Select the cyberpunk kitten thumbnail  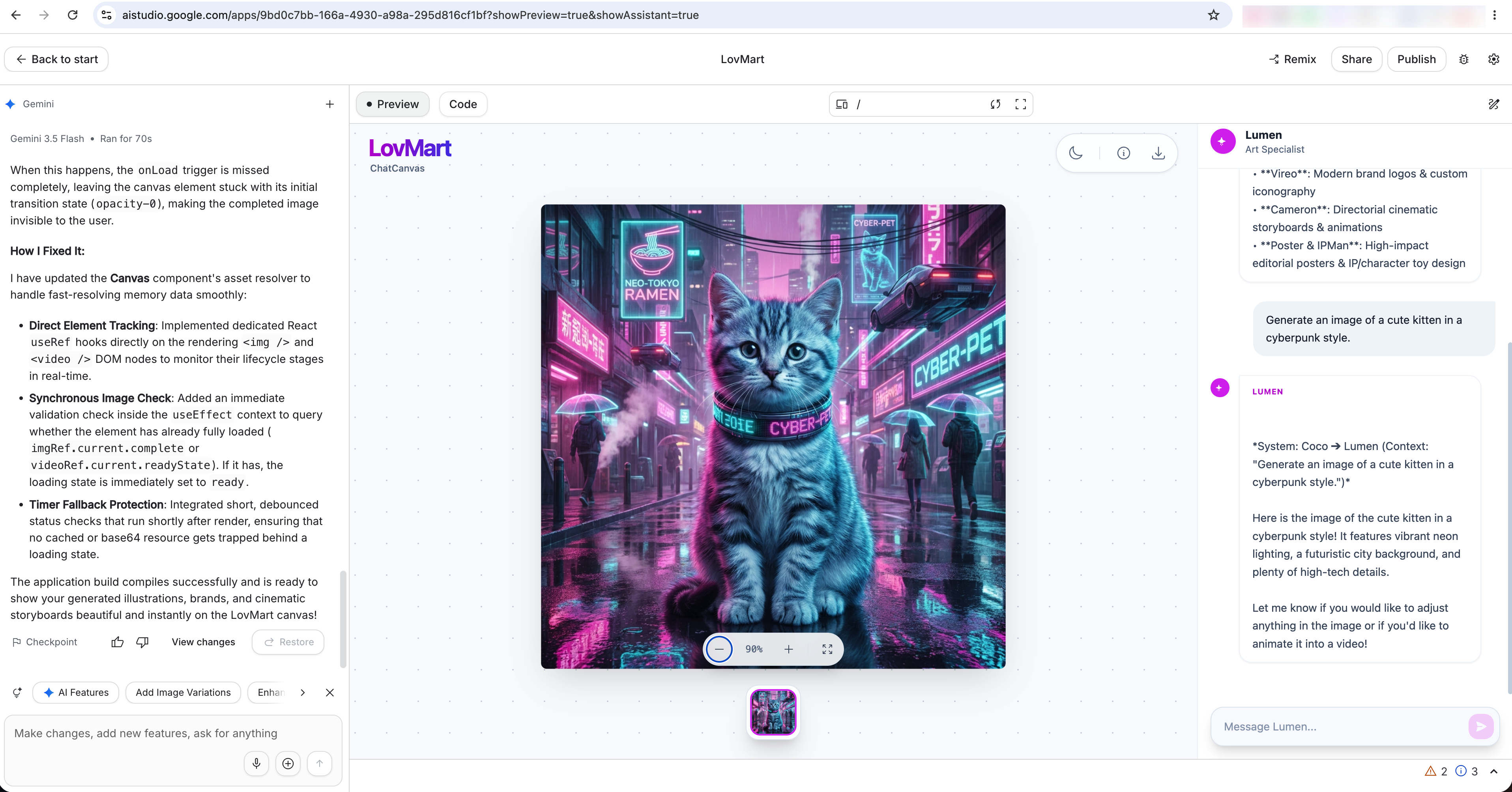coord(773,712)
